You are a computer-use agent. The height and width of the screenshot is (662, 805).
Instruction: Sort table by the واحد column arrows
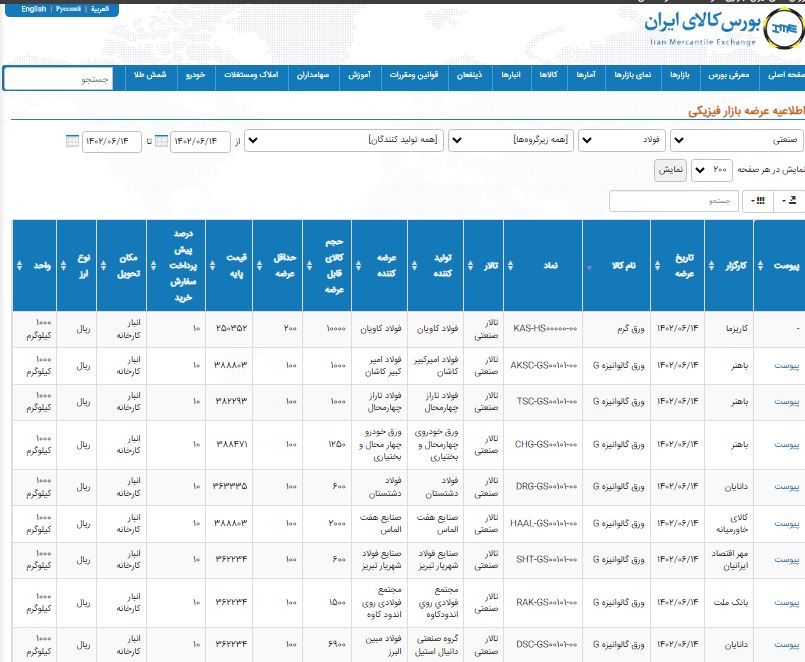pyautogui.click(x=20, y=266)
